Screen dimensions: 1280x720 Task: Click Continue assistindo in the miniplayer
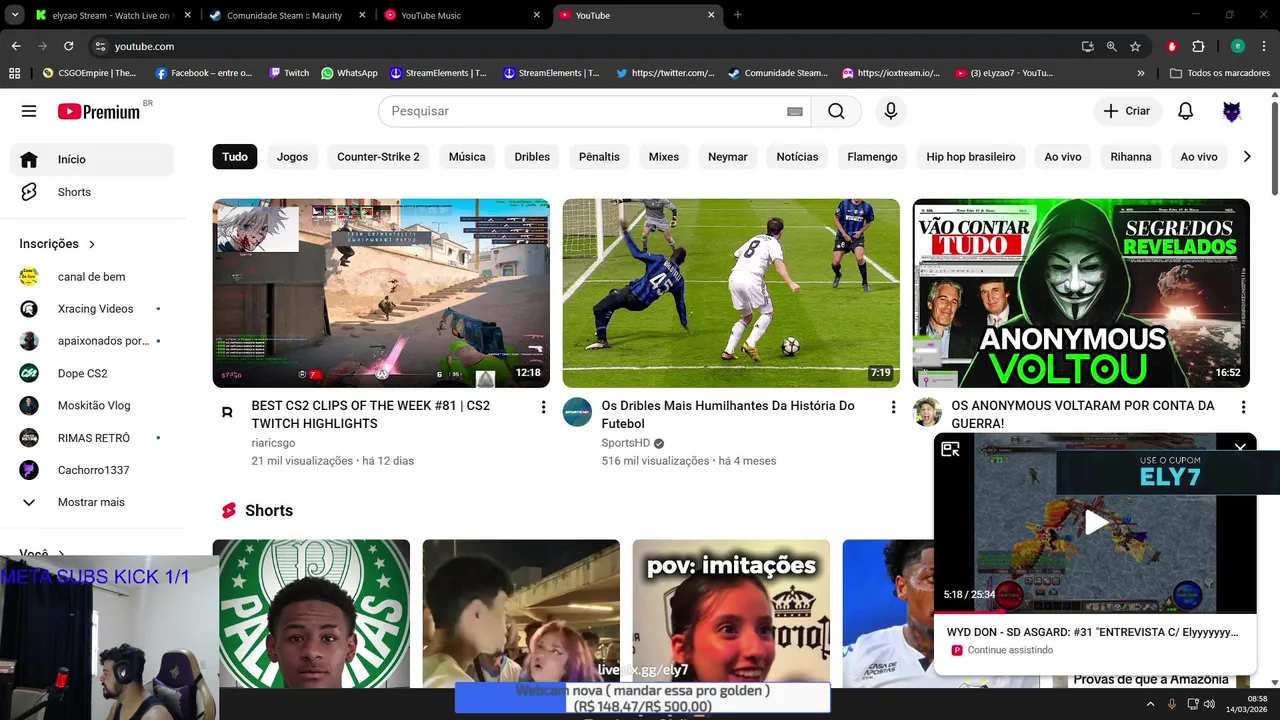[x=1010, y=650]
